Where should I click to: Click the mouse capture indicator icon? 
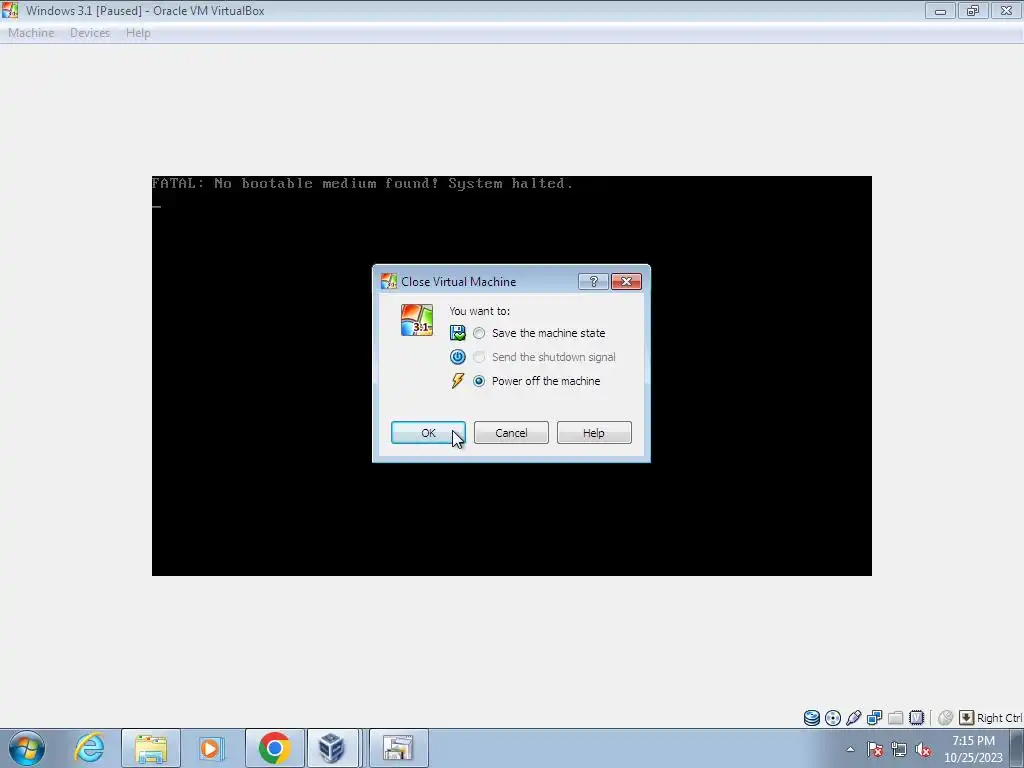(x=945, y=718)
